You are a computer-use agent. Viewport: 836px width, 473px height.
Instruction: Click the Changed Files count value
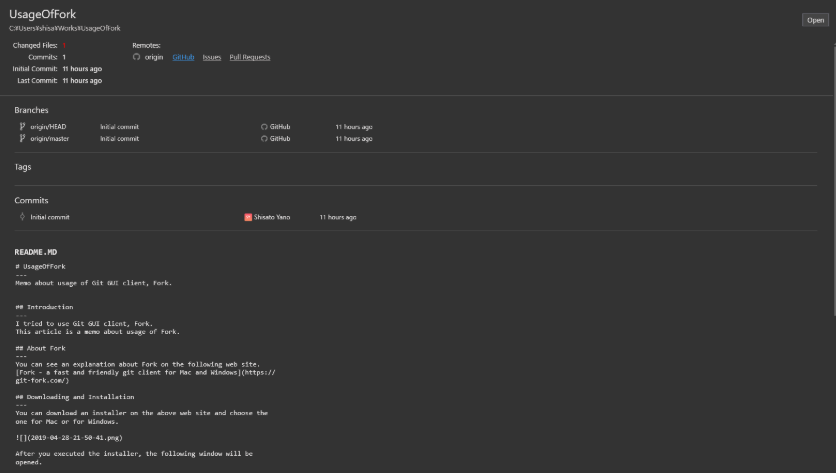pos(64,45)
